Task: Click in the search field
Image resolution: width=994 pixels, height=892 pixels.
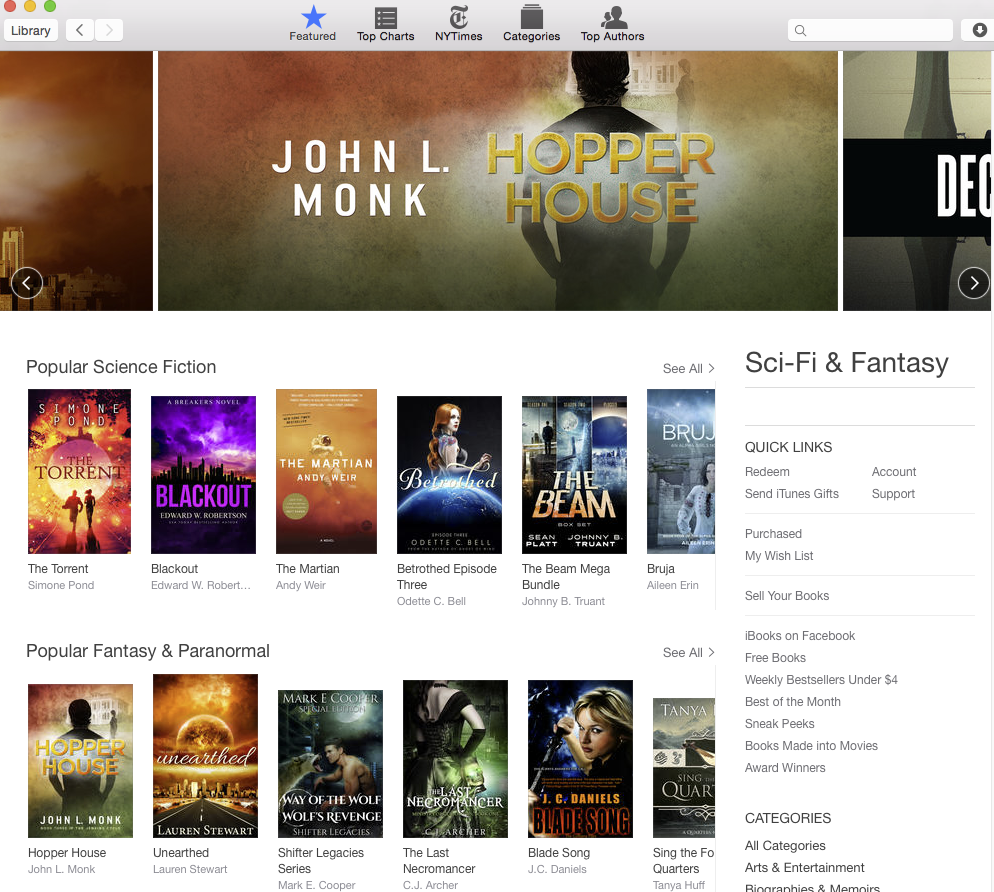Action: (x=875, y=30)
